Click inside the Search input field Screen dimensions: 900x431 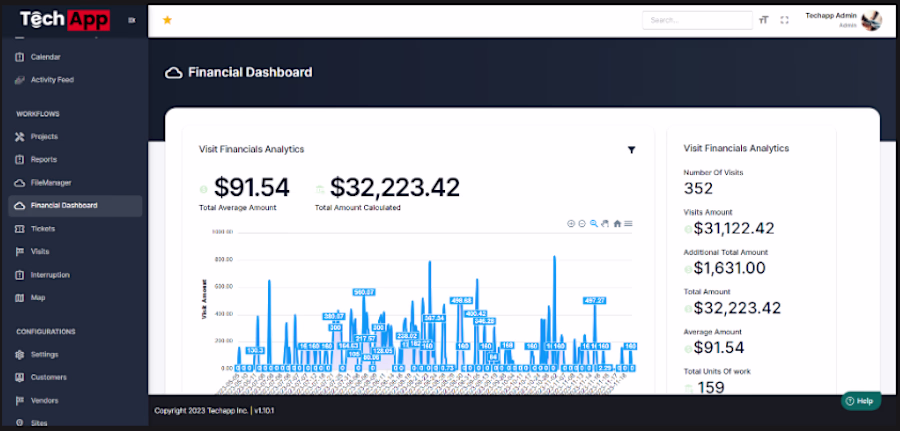pos(697,20)
